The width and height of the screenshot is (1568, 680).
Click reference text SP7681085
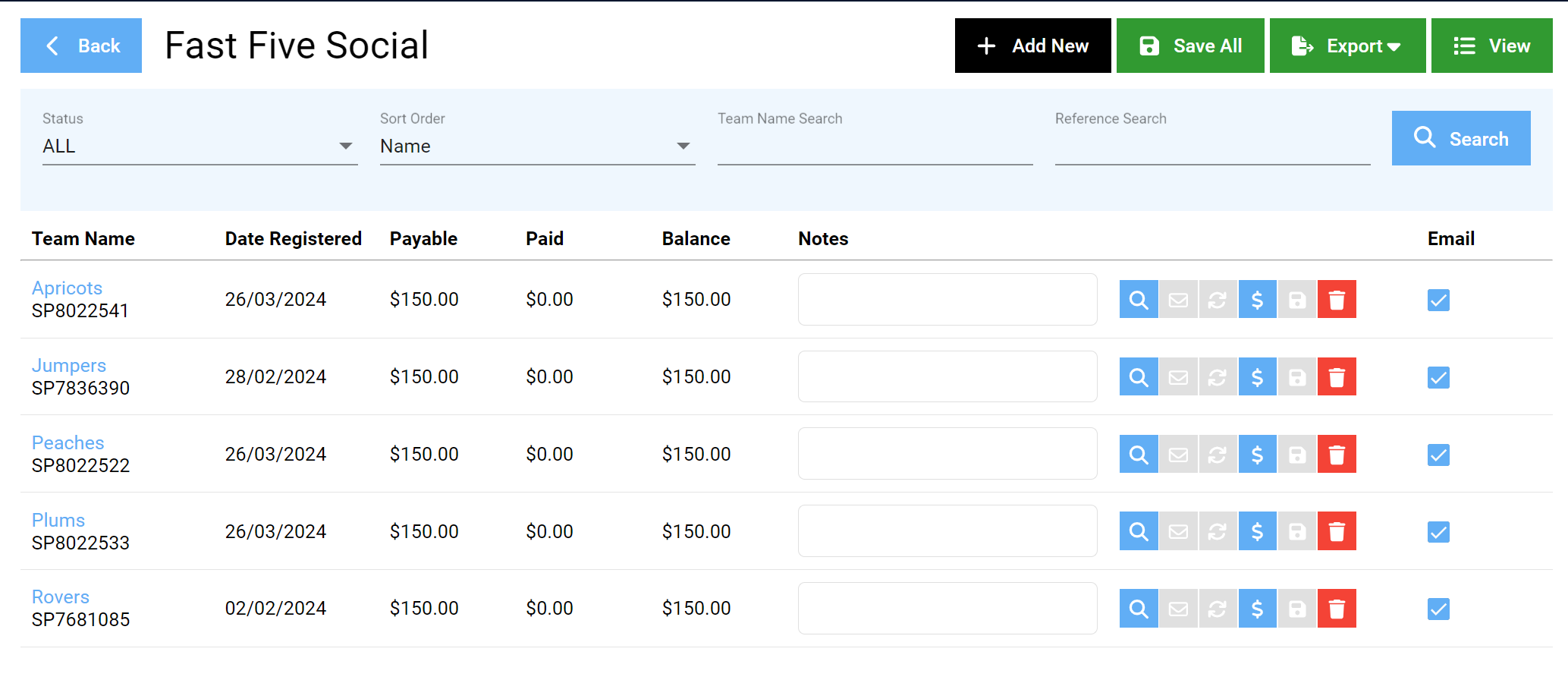(80, 620)
